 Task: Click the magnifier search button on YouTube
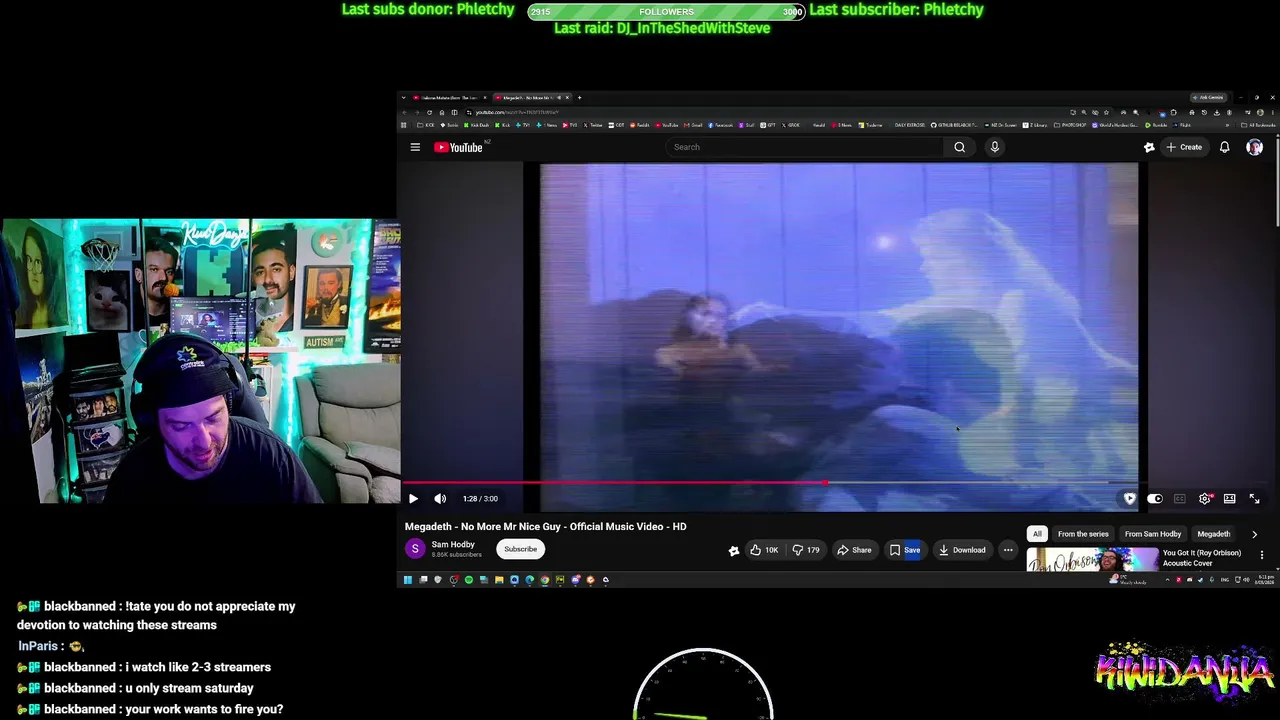[x=959, y=147]
